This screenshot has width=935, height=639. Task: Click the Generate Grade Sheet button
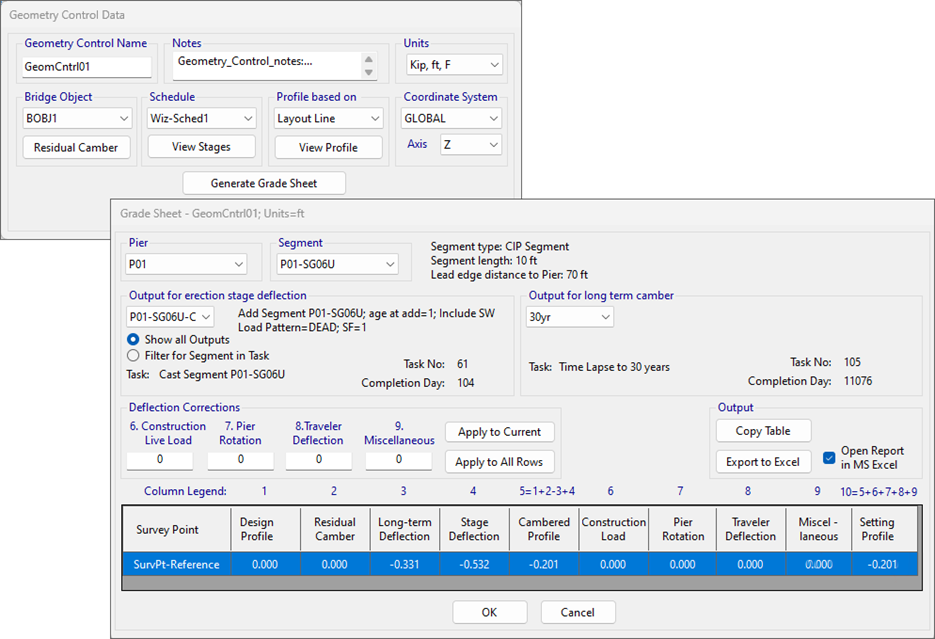264,184
